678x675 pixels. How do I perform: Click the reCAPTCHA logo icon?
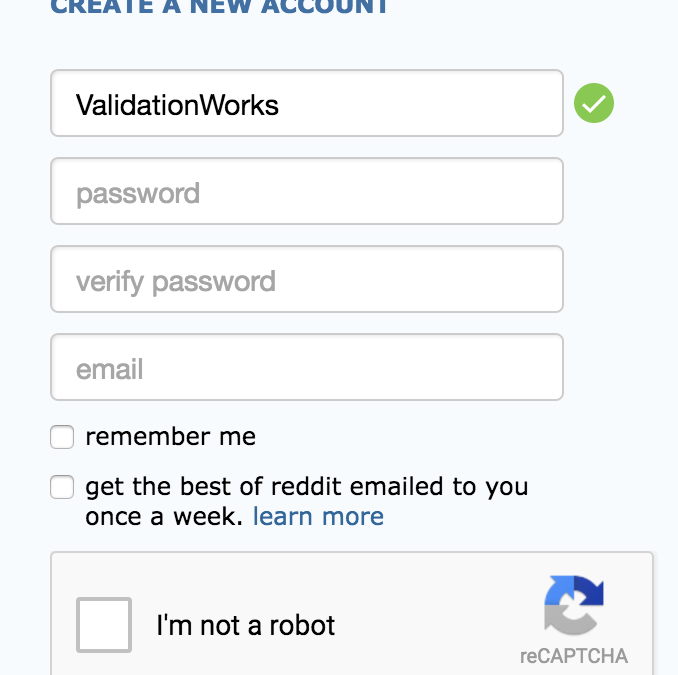[x=574, y=605]
